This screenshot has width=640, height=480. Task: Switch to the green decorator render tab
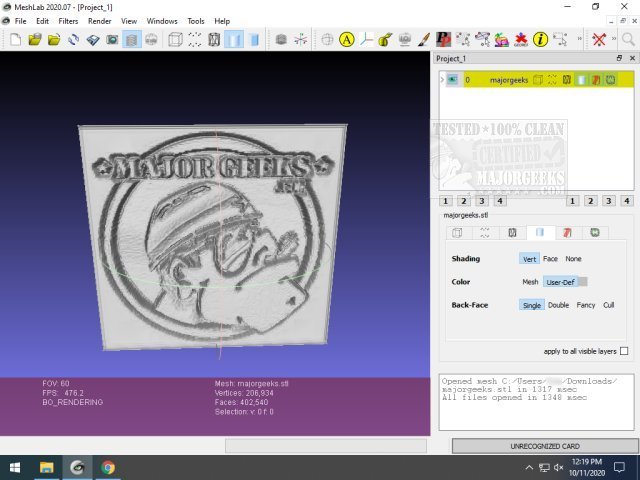(x=595, y=233)
